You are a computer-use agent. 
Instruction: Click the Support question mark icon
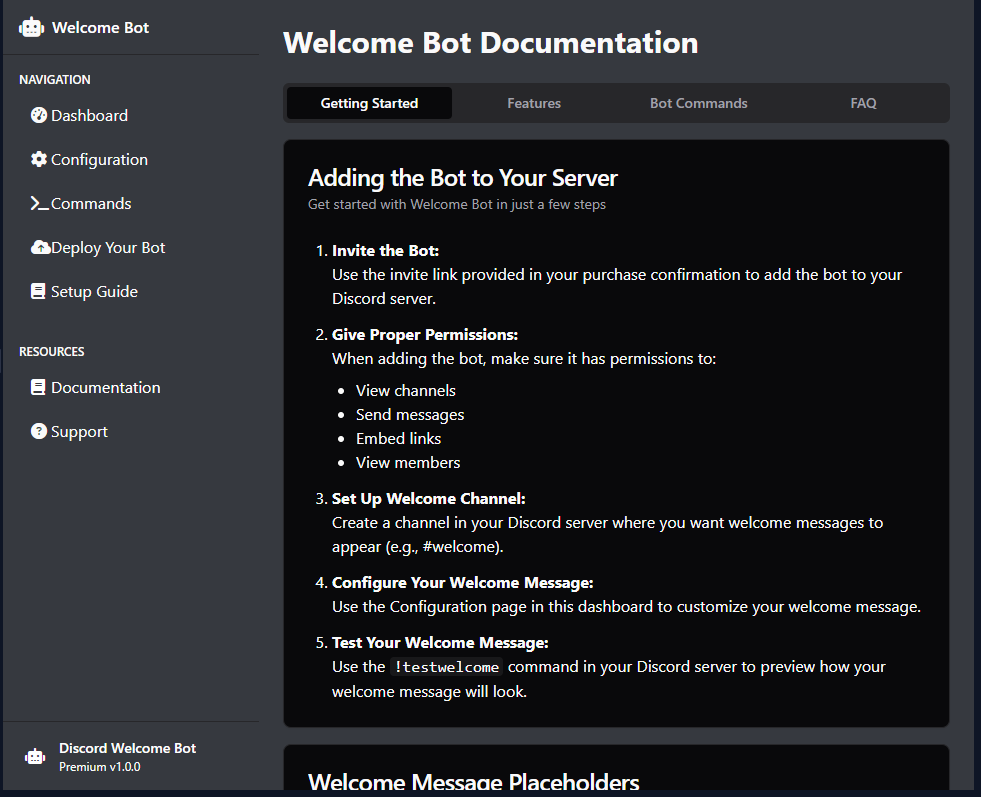click(39, 432)
